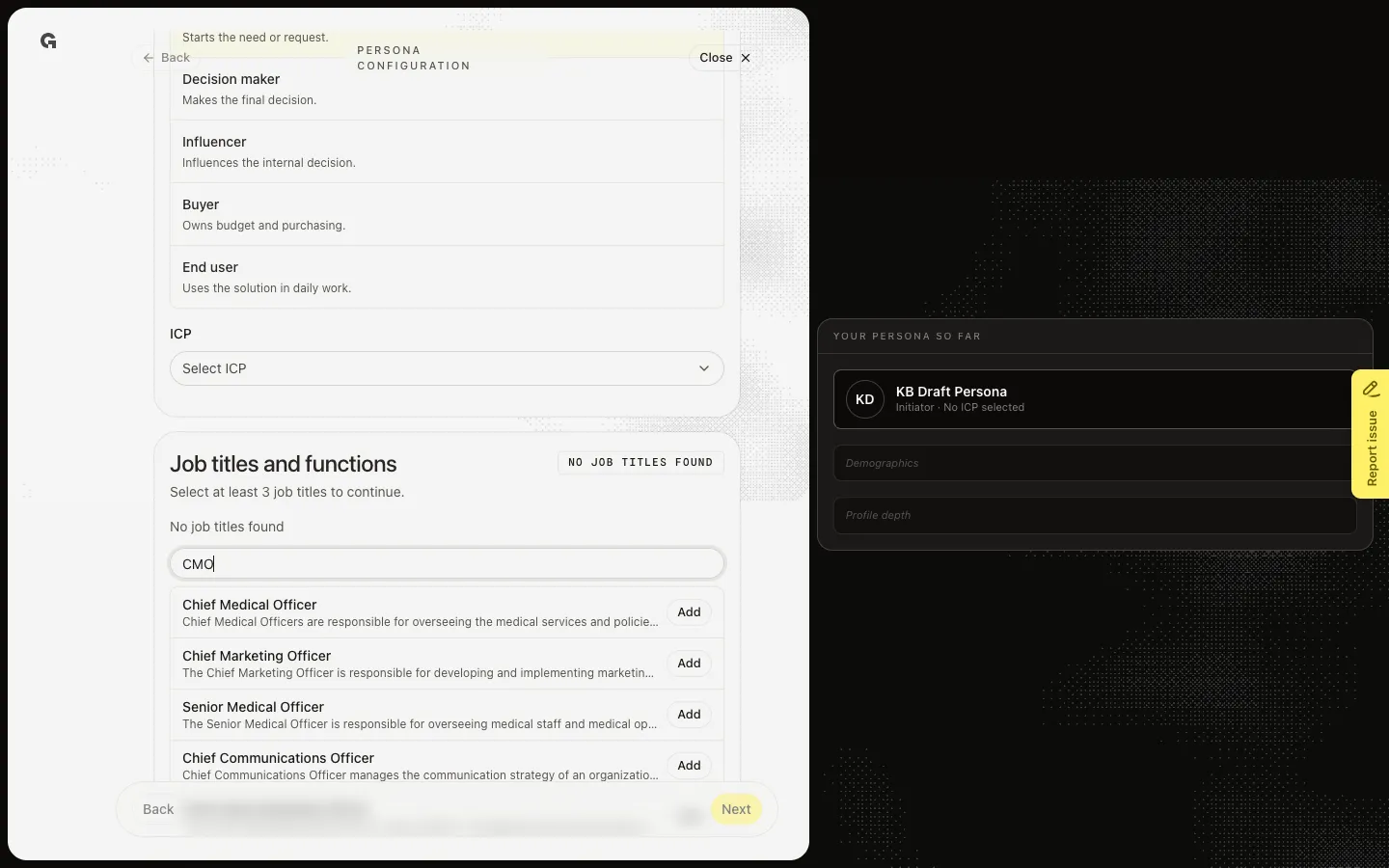This screenshot has height=868, width=1389.
Task: Click inside the CMO job title search field
Action: click(x=447, y=564)
